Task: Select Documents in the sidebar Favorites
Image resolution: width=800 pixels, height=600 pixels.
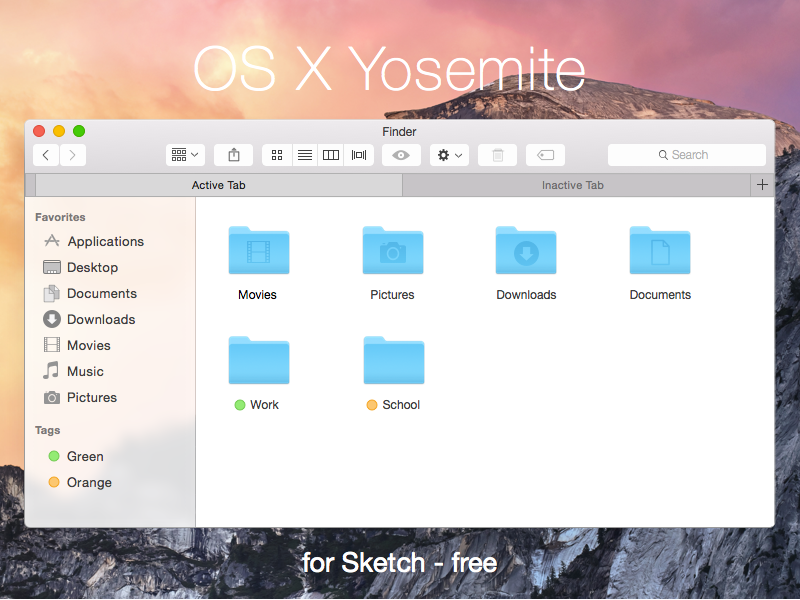Action: coord(90,293)
